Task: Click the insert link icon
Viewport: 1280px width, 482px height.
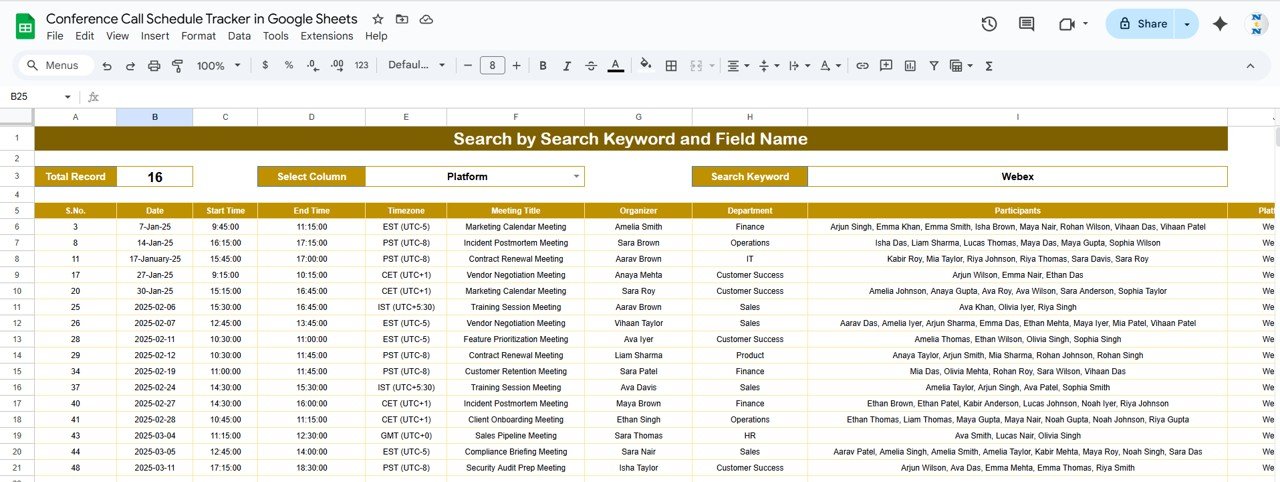Action: (x=862, y=66)
